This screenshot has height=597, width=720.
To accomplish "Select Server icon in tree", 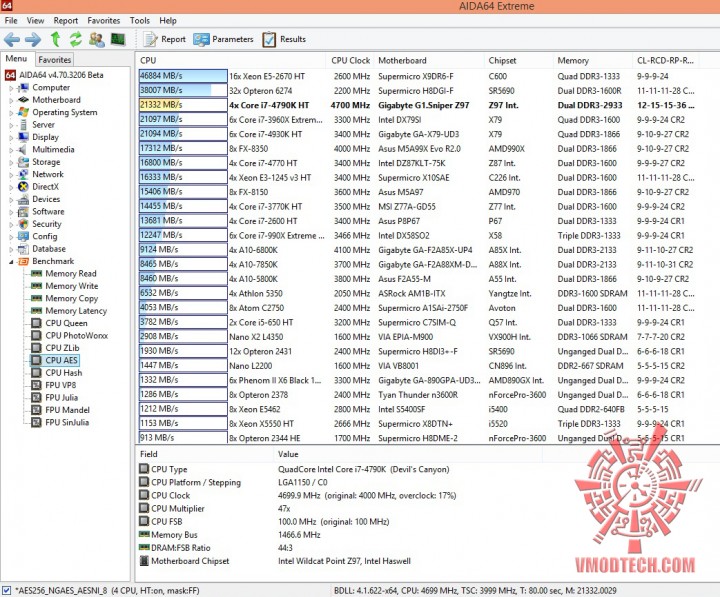I will (x=23, y=125).
